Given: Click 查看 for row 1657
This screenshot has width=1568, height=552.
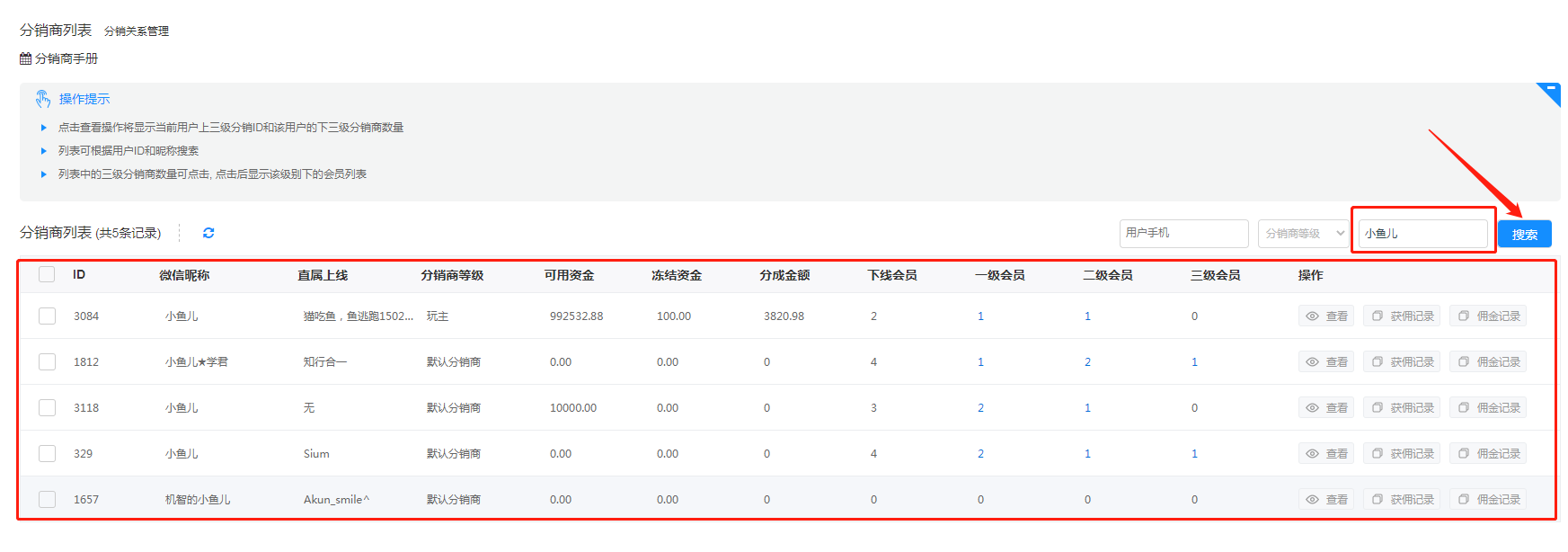Looking at the screenshot, I should [1326, 499].
